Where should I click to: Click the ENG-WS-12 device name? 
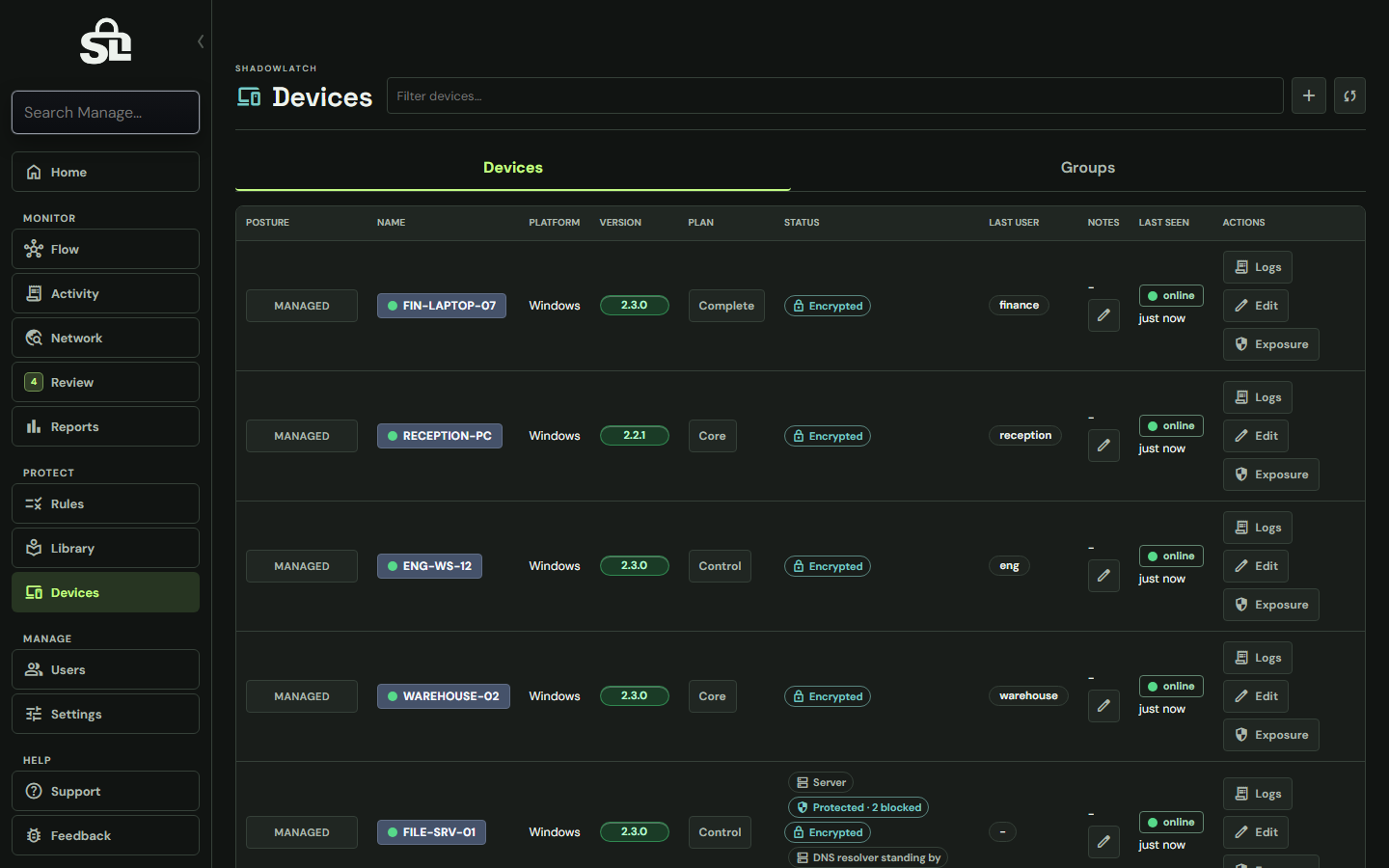point(429,566)
